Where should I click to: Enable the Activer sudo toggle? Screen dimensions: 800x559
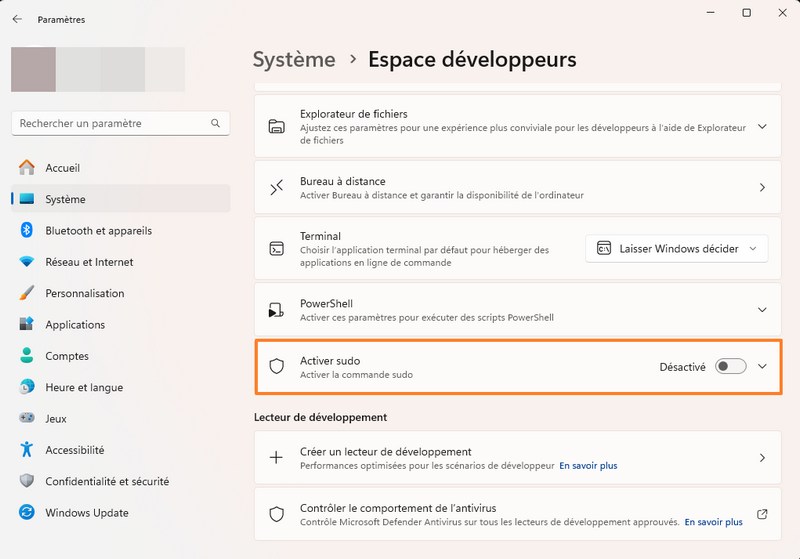pos(730,367)
